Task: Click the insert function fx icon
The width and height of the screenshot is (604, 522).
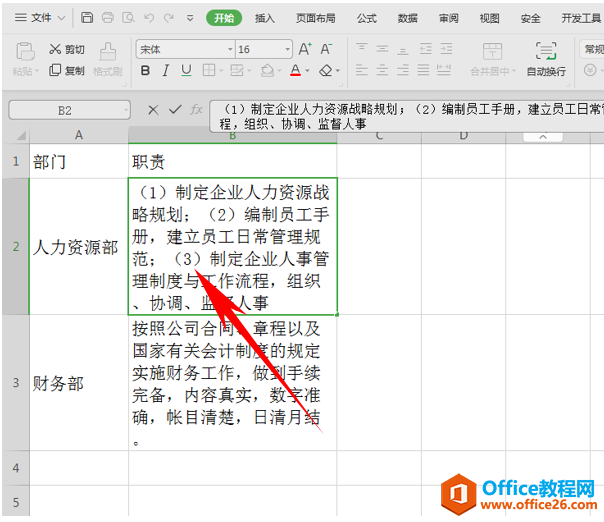Action: pos(197,110)
